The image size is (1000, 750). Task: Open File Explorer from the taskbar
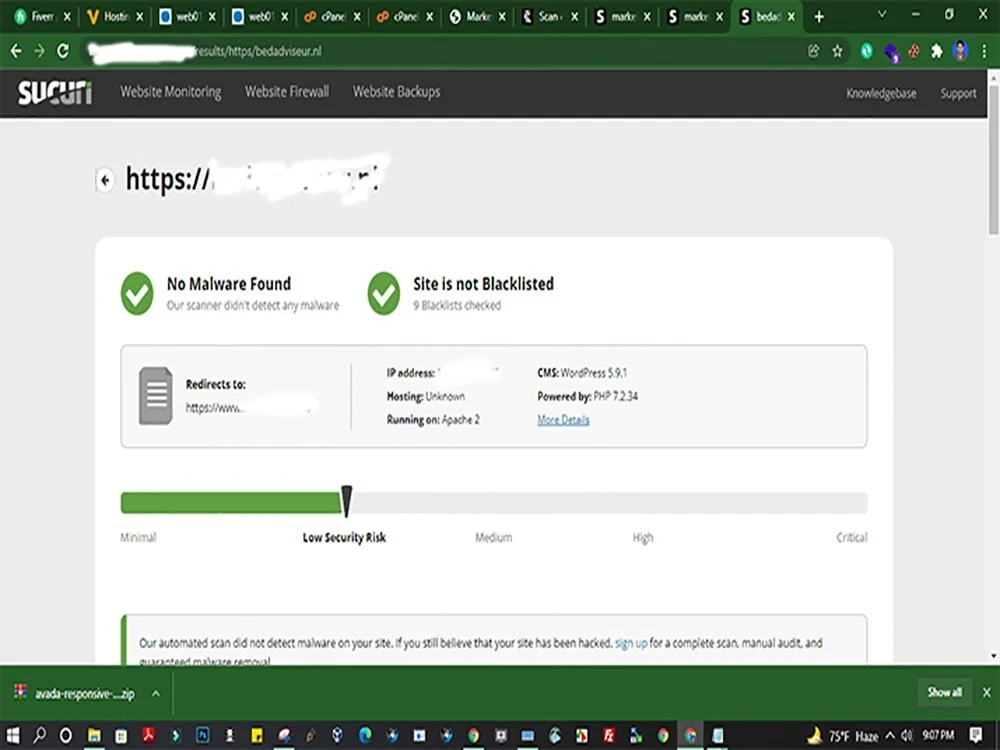94,735
